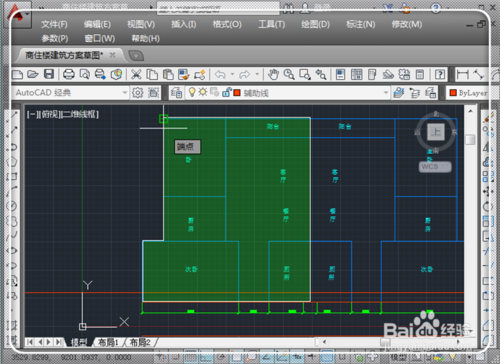This screenshot has width=500, height=364.
Task: Toggle layer on/off light bulb icon
Action: (192, 92)
